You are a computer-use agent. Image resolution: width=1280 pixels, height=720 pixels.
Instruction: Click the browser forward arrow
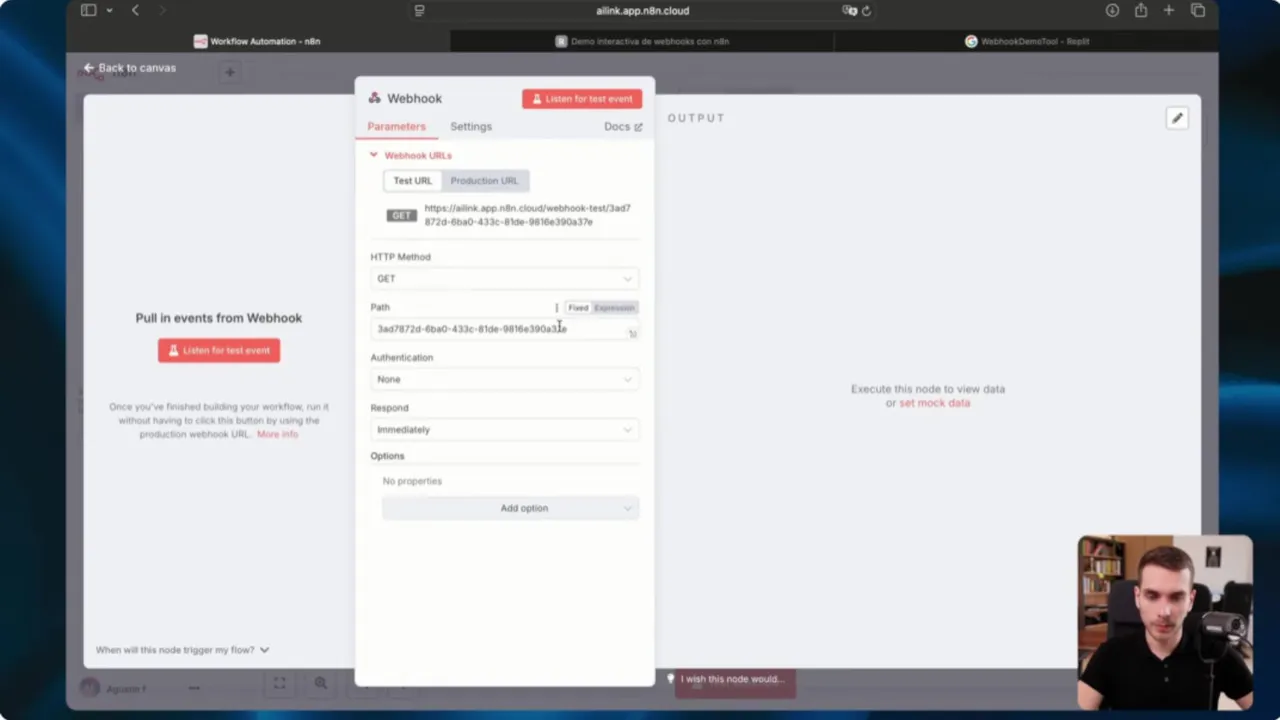[162, 11]
